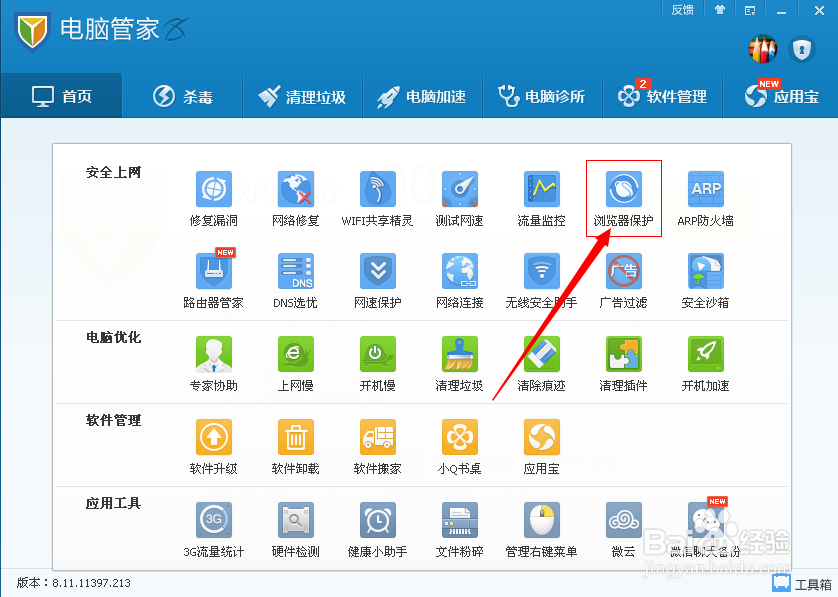Start 测试网速 speed test
Image resolution: width=838 pixels, height=597 pixels.
click(x=460, y=189)
